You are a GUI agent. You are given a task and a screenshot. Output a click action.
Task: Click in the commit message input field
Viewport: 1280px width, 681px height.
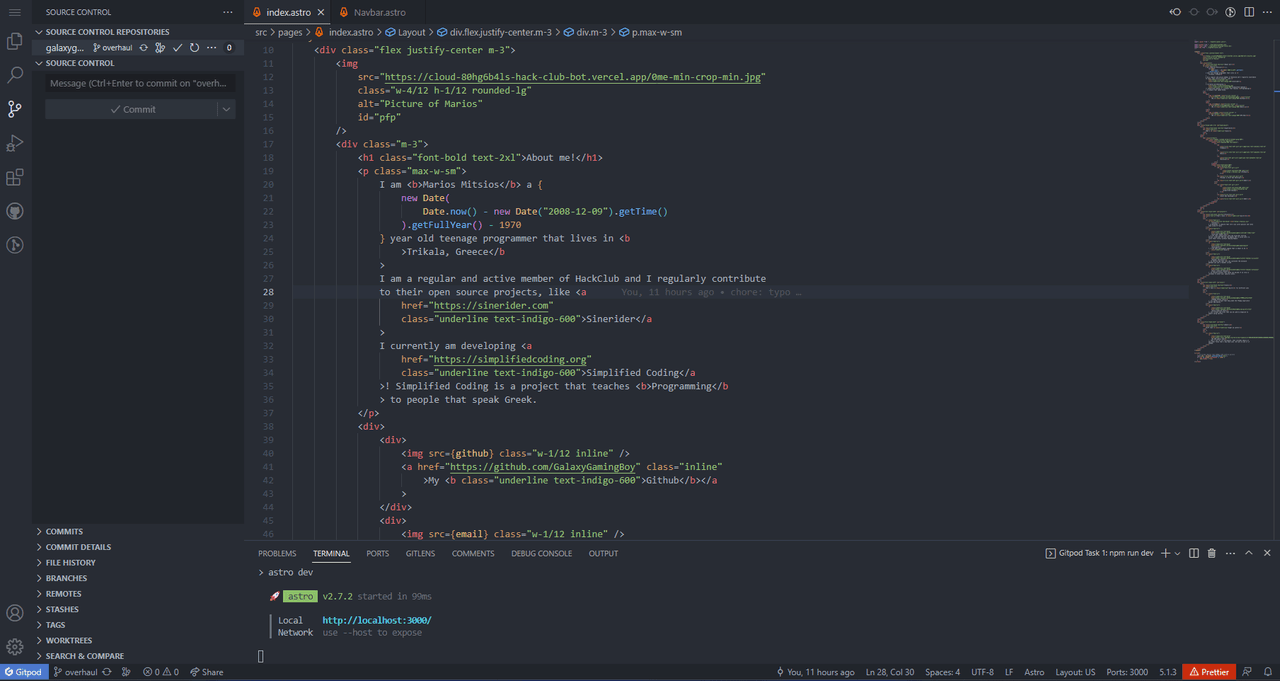pyautogui.click(x=140, y=83)
